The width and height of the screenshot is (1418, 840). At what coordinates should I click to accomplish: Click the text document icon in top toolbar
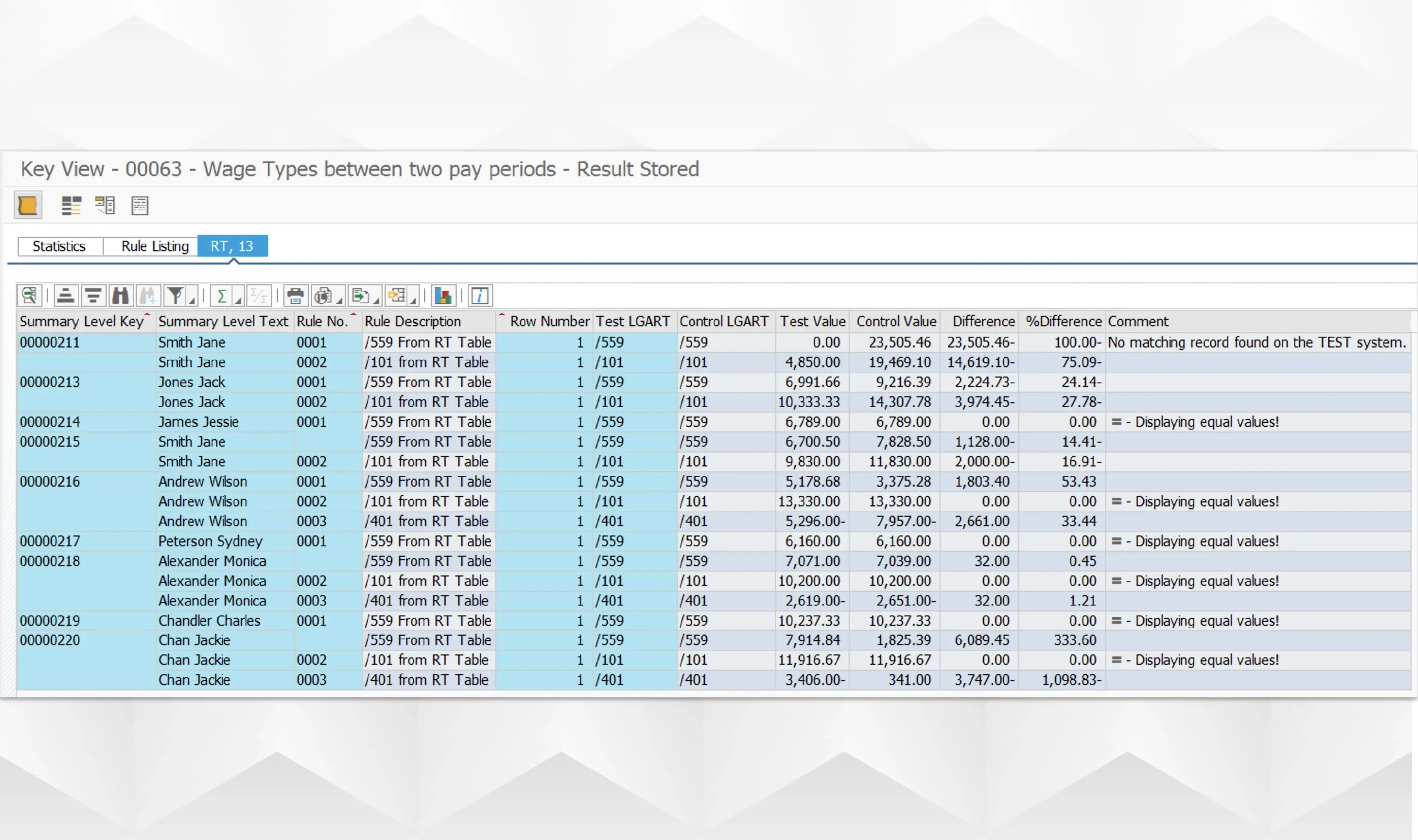click(139, 205)
